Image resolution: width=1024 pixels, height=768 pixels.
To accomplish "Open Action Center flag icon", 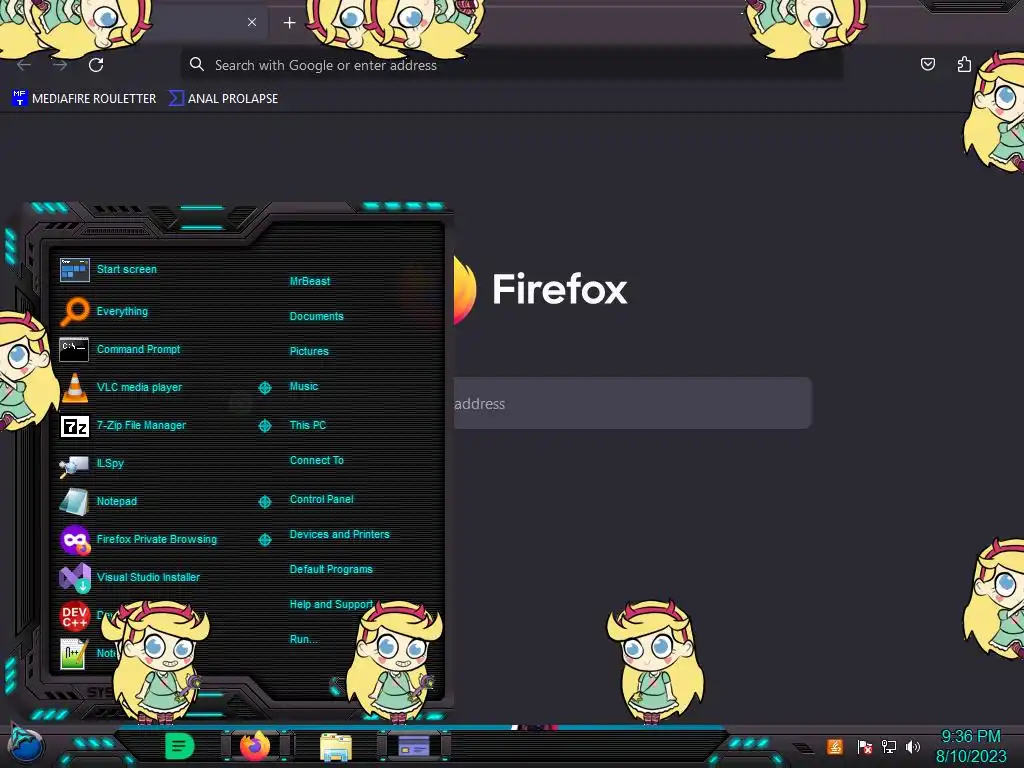I will tap(864, 746).
